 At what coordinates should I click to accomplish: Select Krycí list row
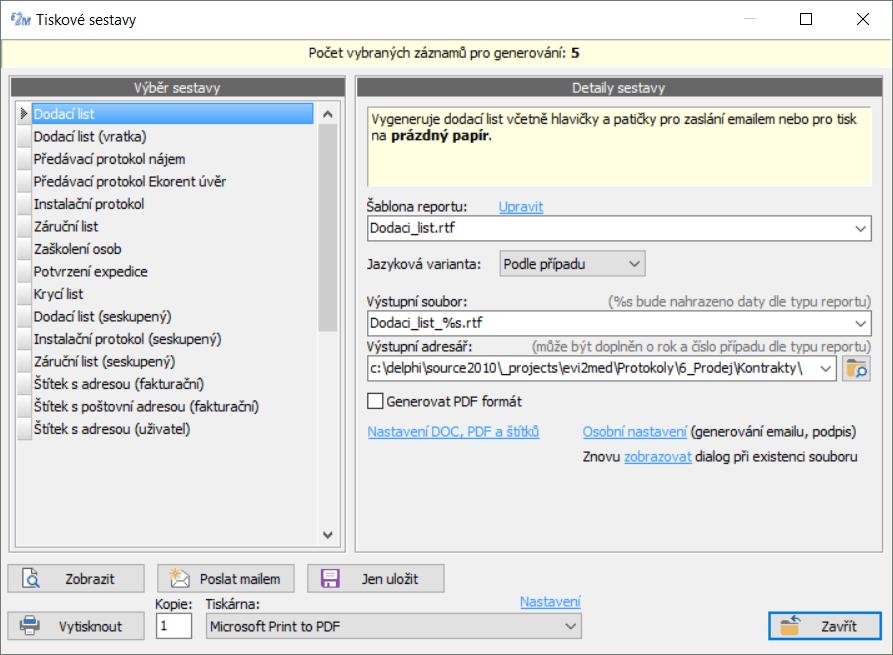click(173, 294)
